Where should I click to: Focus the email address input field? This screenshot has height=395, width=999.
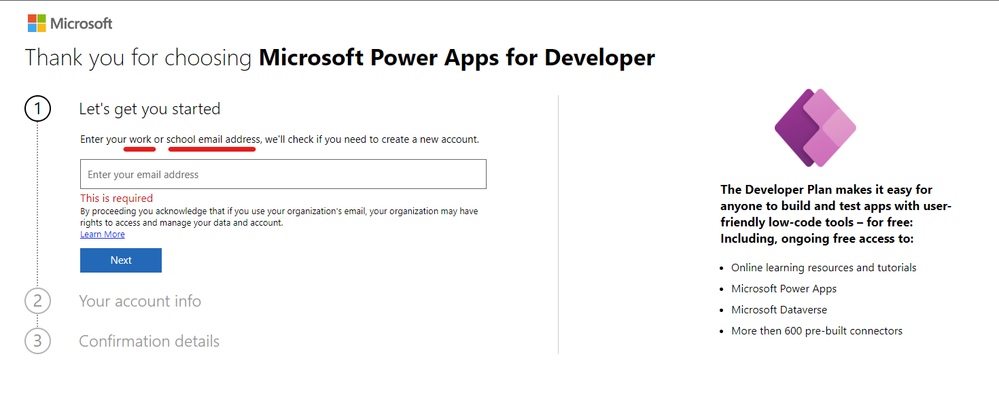tap(283, 174)
